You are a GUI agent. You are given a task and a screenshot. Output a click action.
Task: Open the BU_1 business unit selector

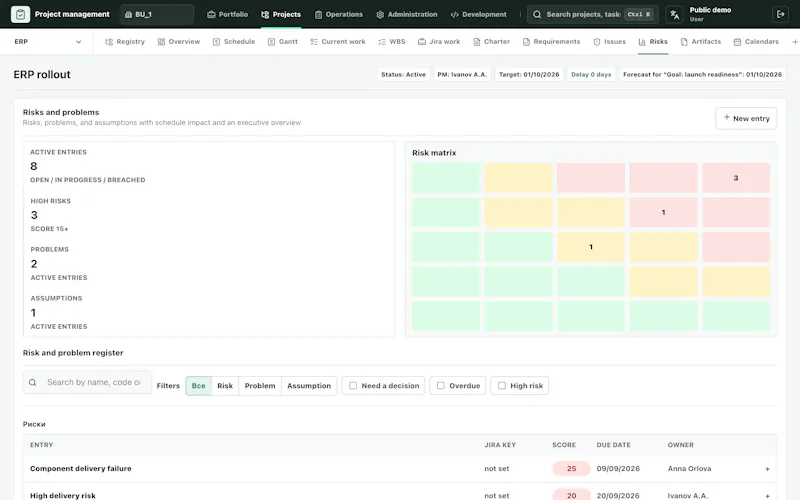click(x=157, y=14)
